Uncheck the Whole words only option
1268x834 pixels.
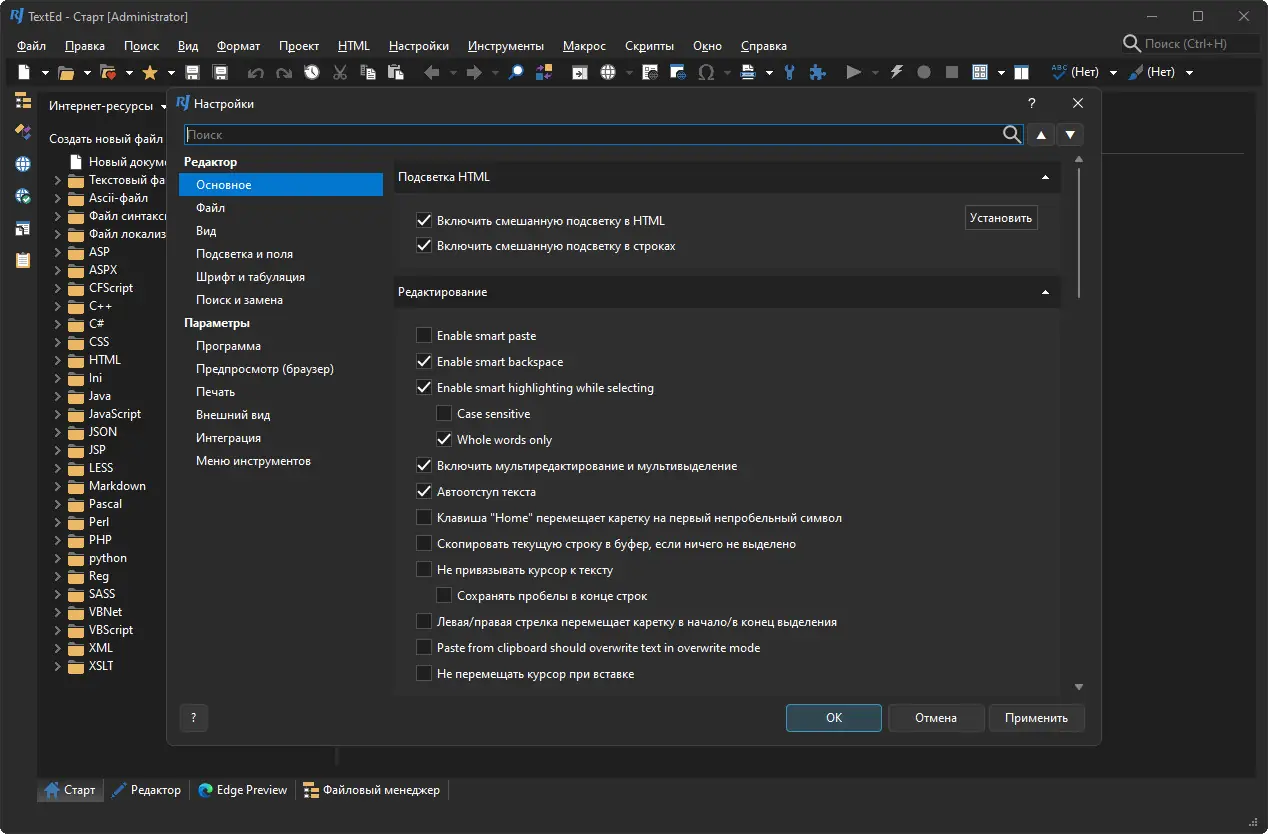tap(444, 440)
